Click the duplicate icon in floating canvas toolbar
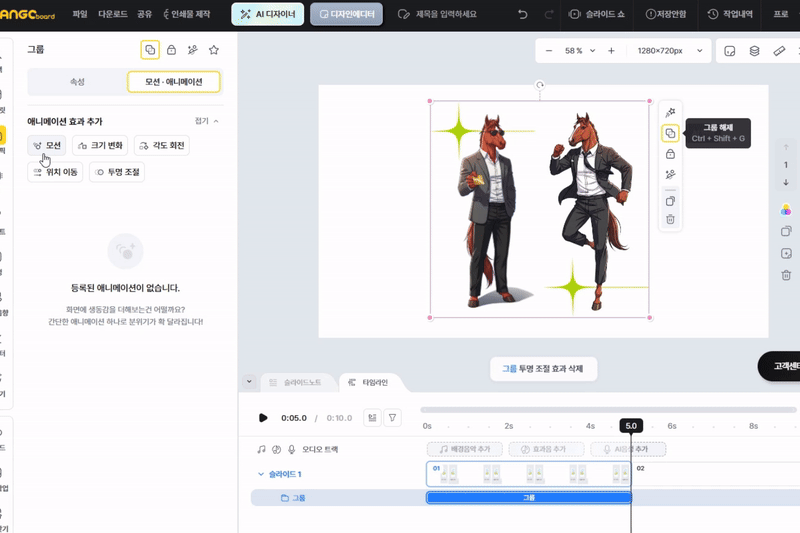 click(670, 201)
